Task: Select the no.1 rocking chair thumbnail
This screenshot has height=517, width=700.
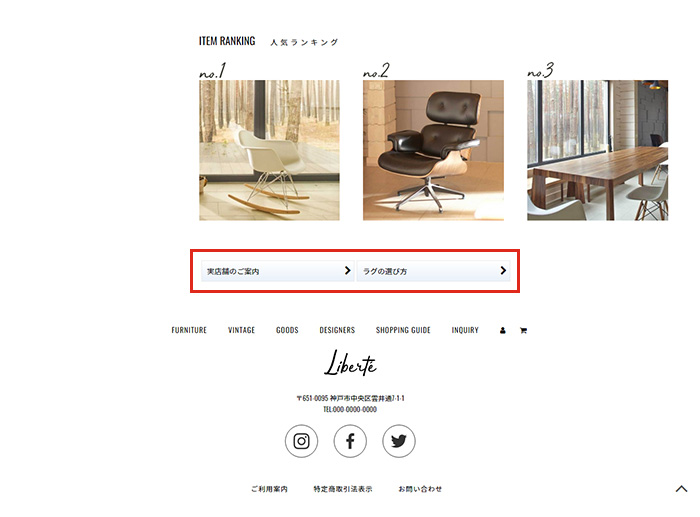Action: pyautogui.click(x=269, y=150)
